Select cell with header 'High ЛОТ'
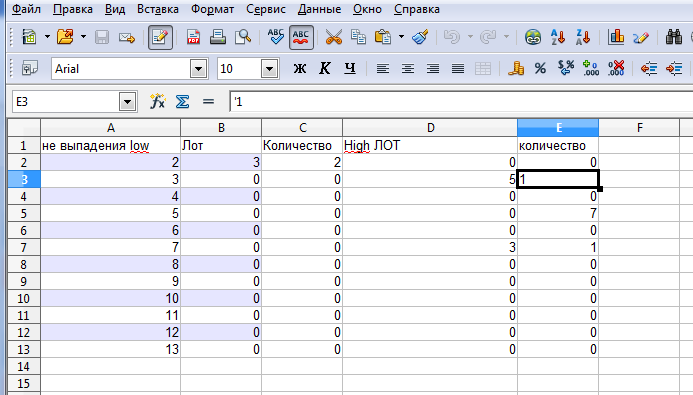Screen dimensions: 693x395 click(x=430, y=145)
